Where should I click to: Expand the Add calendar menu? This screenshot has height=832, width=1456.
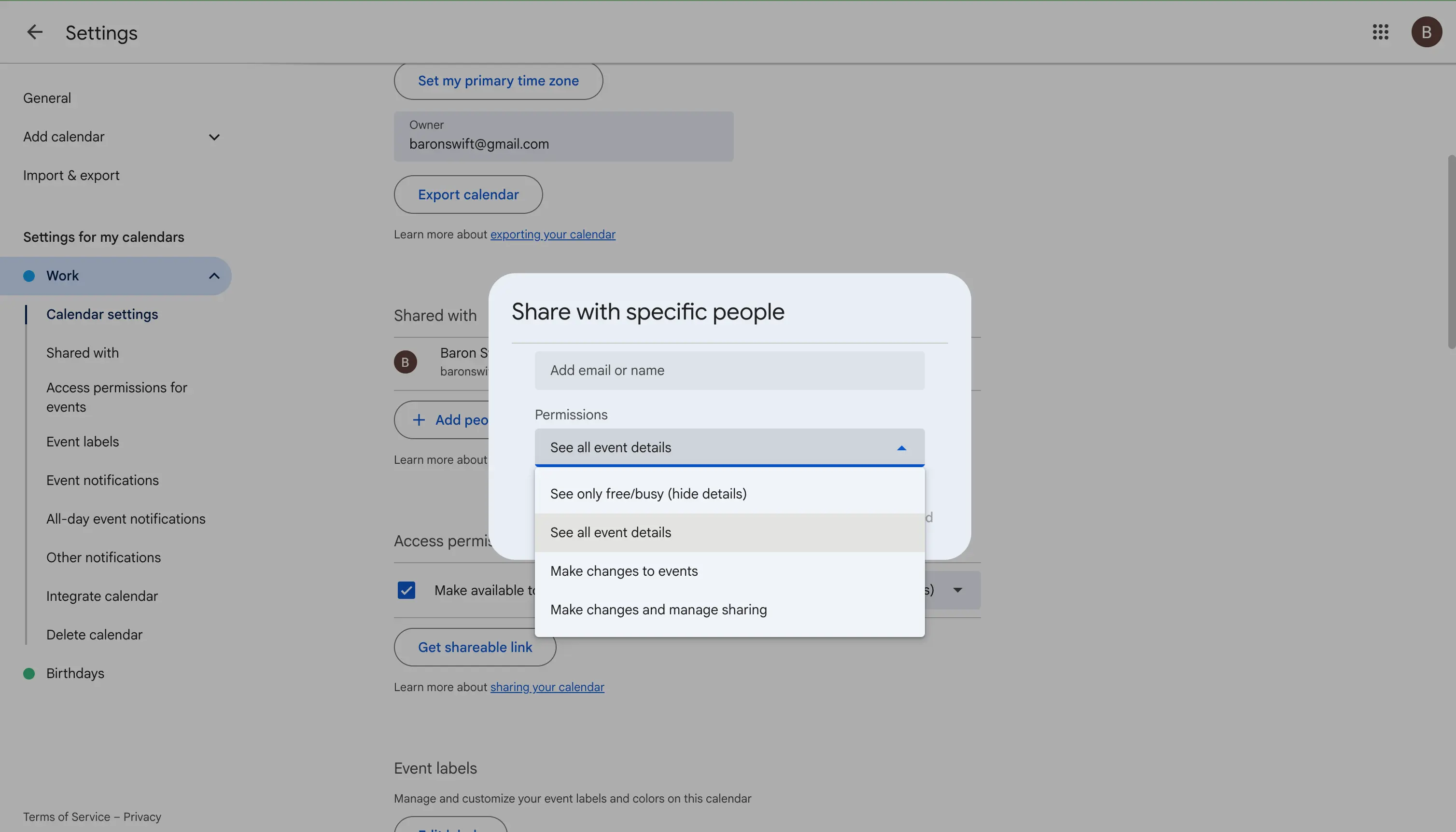pos(214,137)
